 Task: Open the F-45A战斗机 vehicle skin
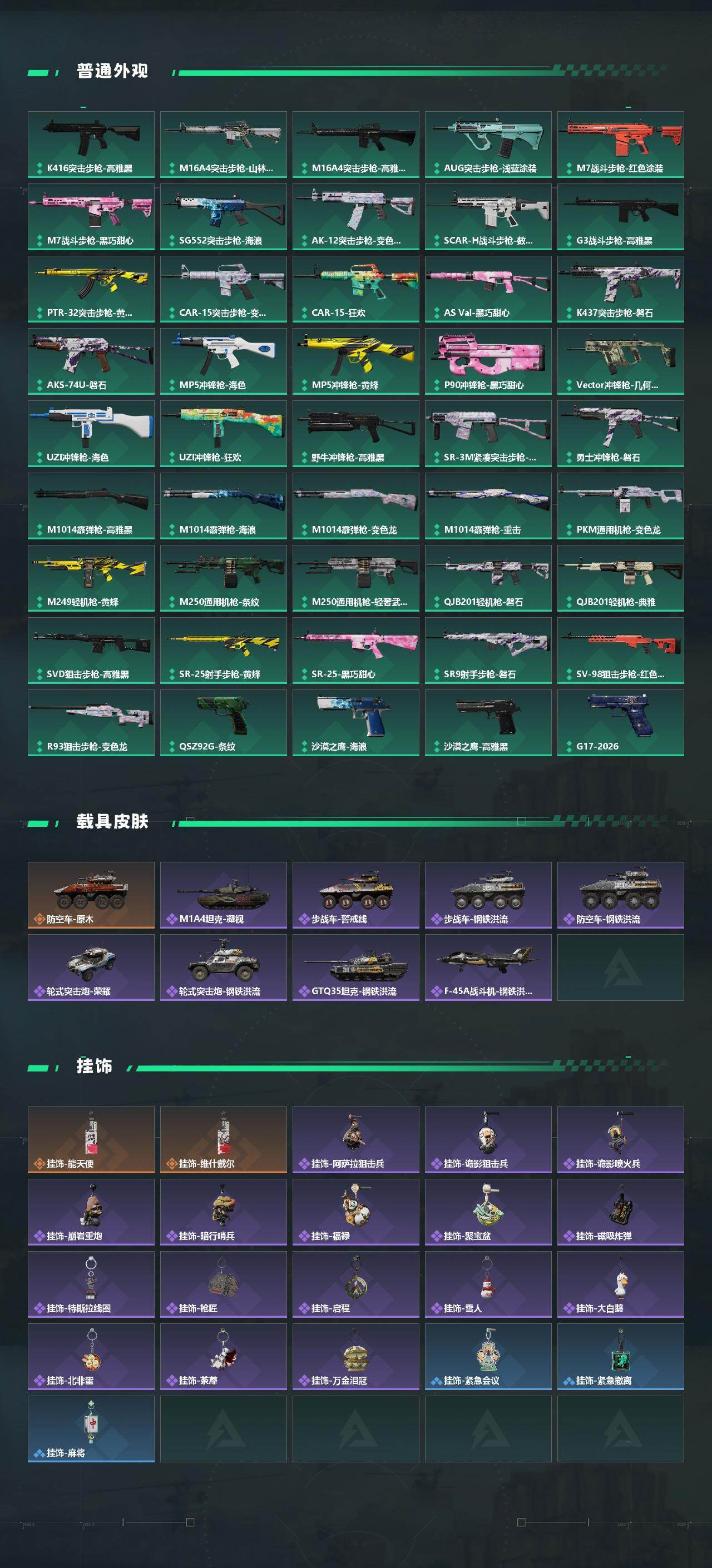click(488, 967)
